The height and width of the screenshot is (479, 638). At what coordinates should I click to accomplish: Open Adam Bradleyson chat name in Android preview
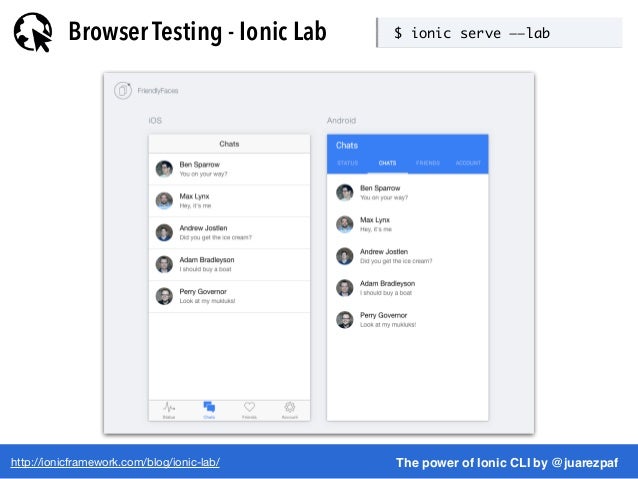387,283
